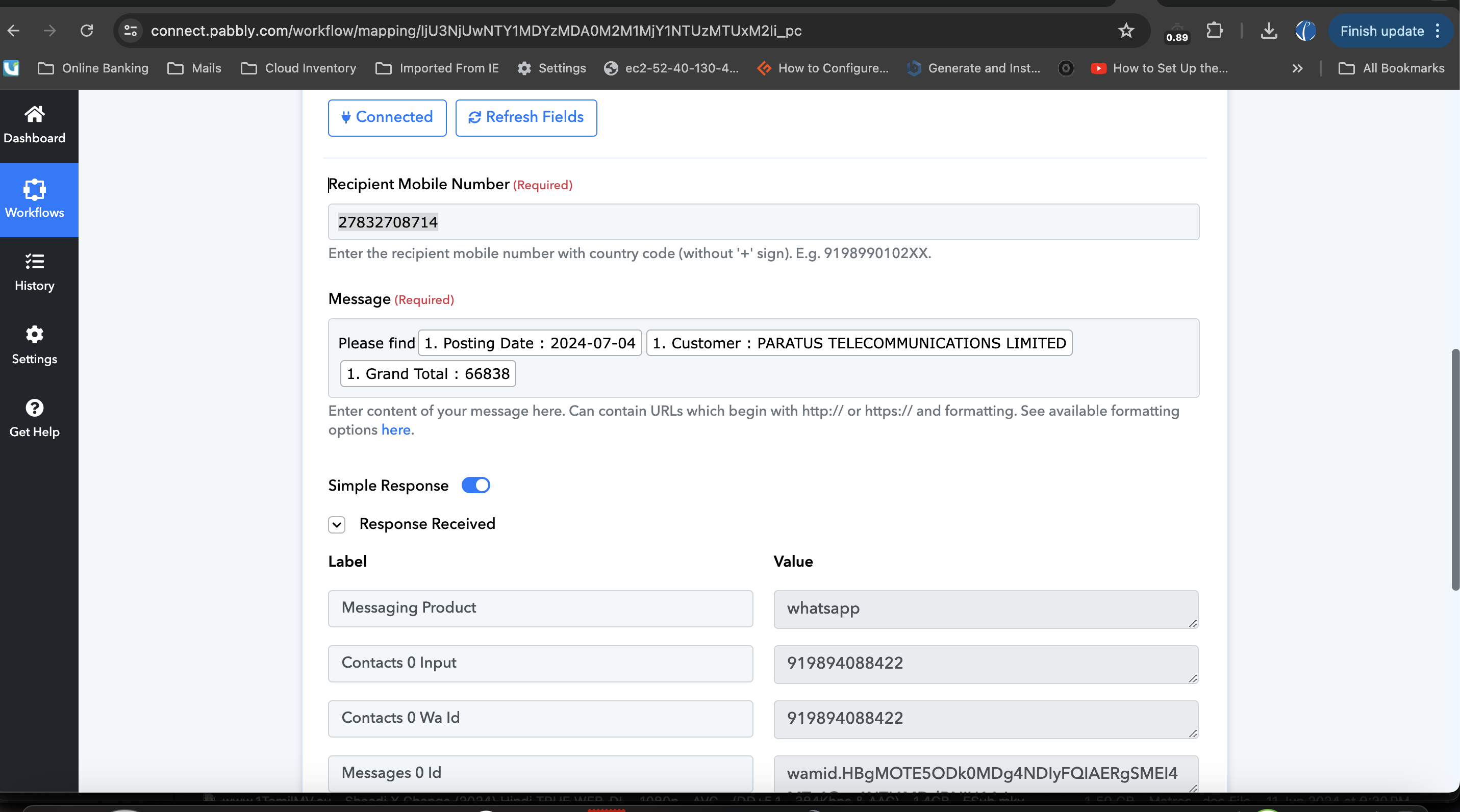Show hidden bookmarks with double chevron
The image size is (1460, 812).
click(x=1297, y=68)
